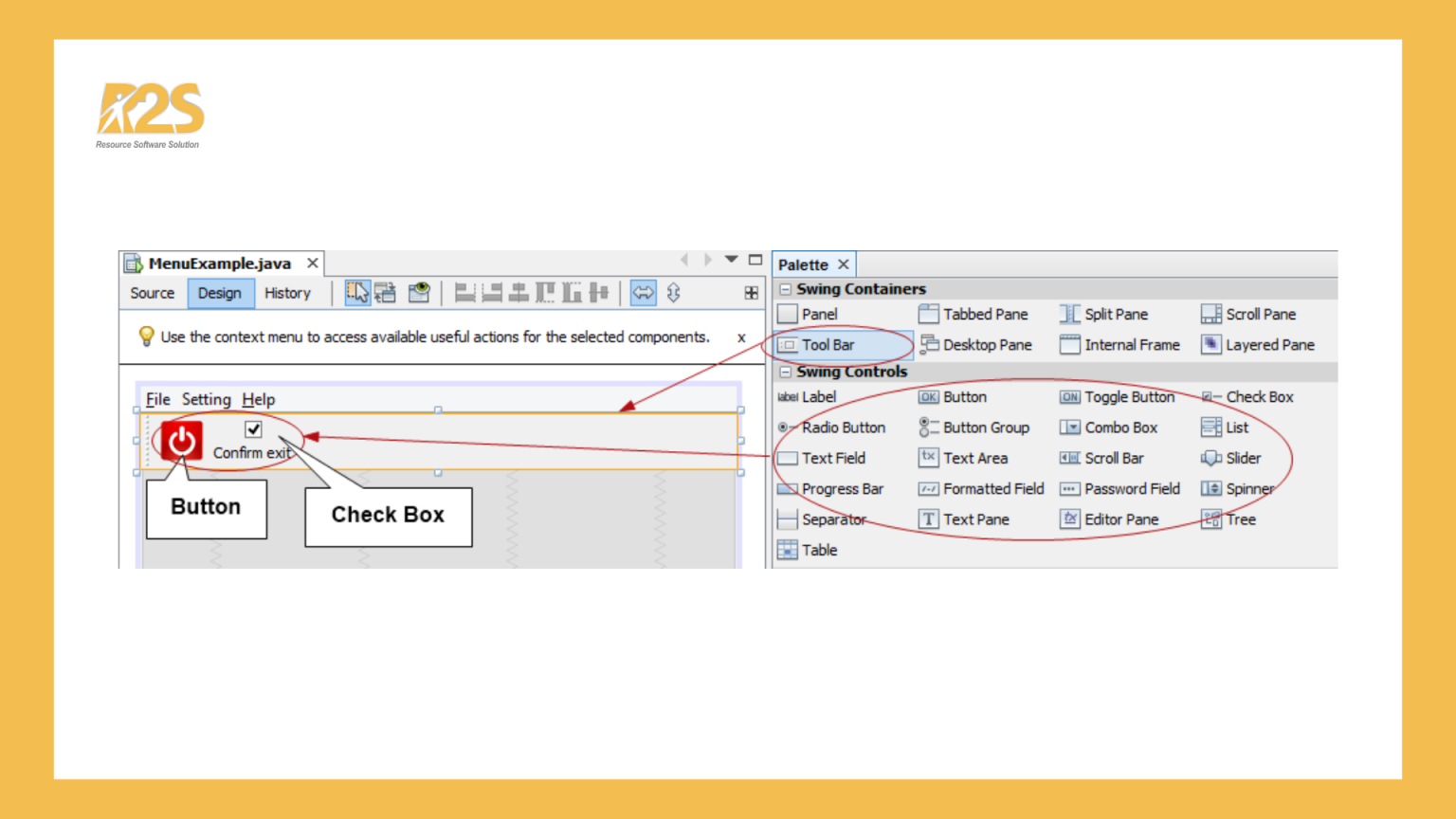This screenshot has height=819, width=1456.
Task: Open the Setting menu in design form
Action: click(x=206, y=399)
